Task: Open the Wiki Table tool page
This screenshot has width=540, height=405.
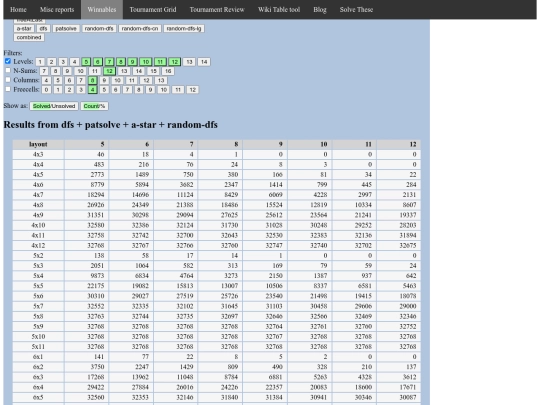Action: (279, 10)
